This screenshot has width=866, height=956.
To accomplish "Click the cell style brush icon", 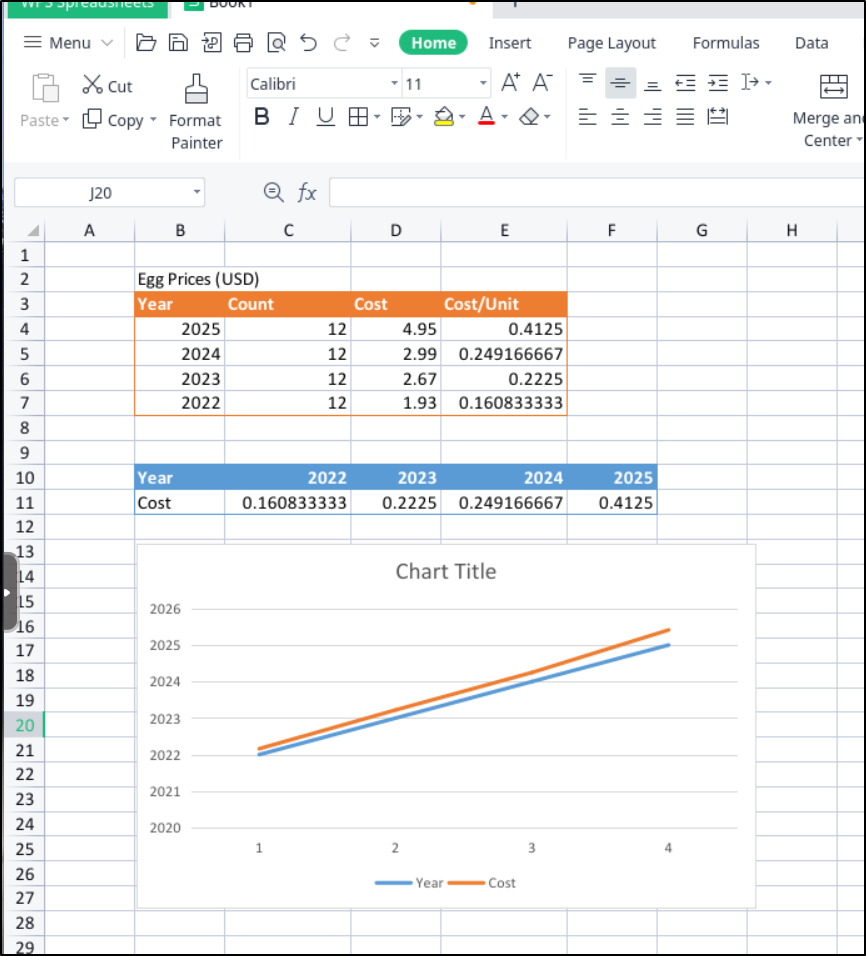I will coord(400,116).
